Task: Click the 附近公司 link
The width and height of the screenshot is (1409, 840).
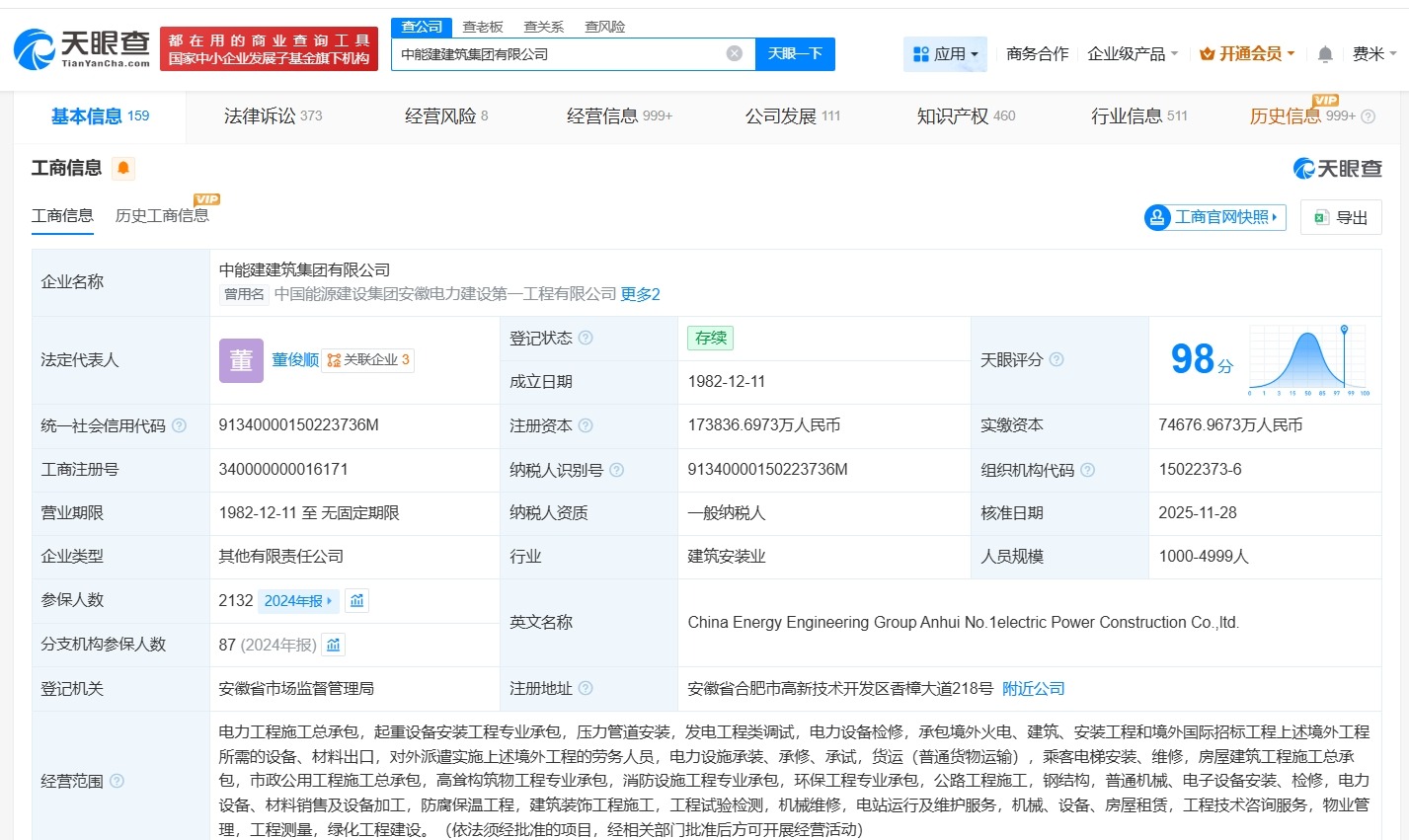Action: 1034,688
